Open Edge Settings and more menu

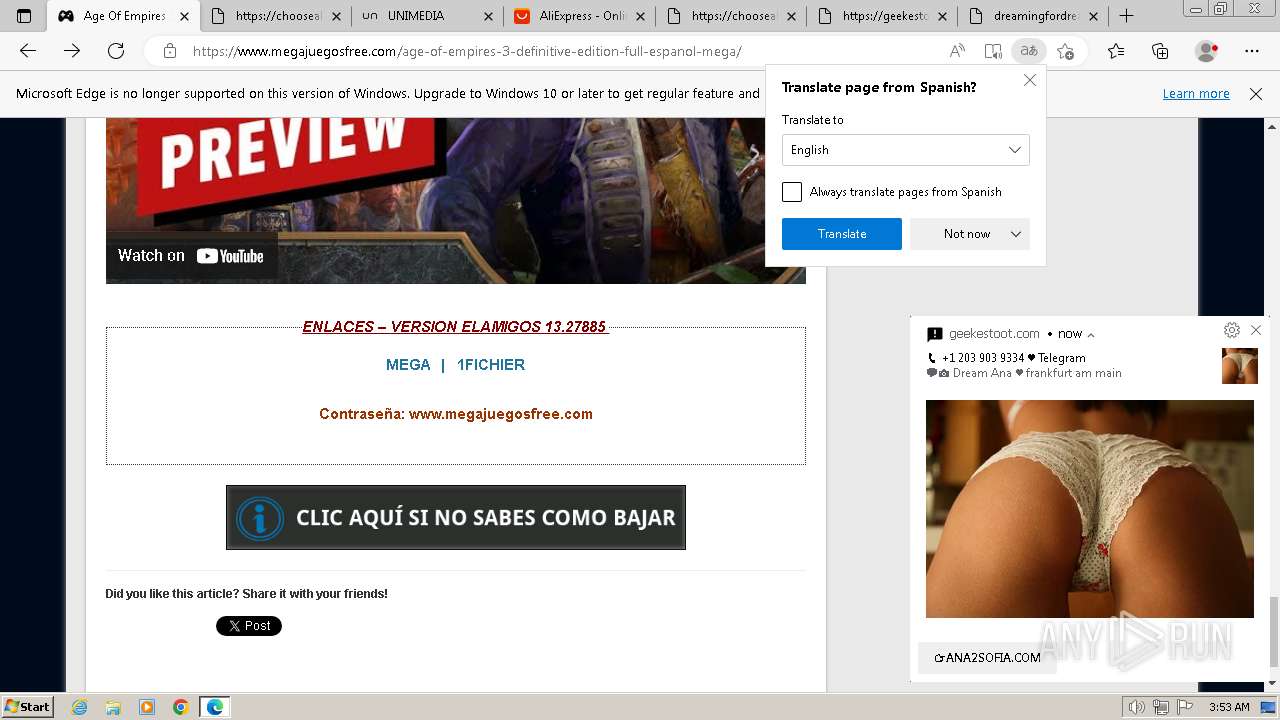1252,51
